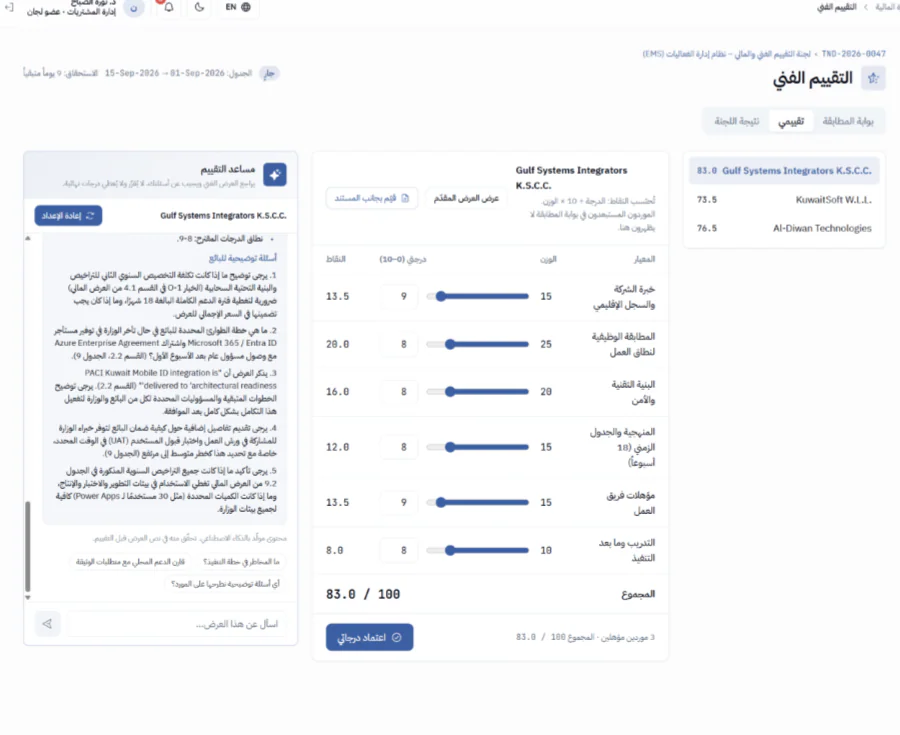Open the التقييم الفني breadcrumb at the top

(x=837, y=7)
